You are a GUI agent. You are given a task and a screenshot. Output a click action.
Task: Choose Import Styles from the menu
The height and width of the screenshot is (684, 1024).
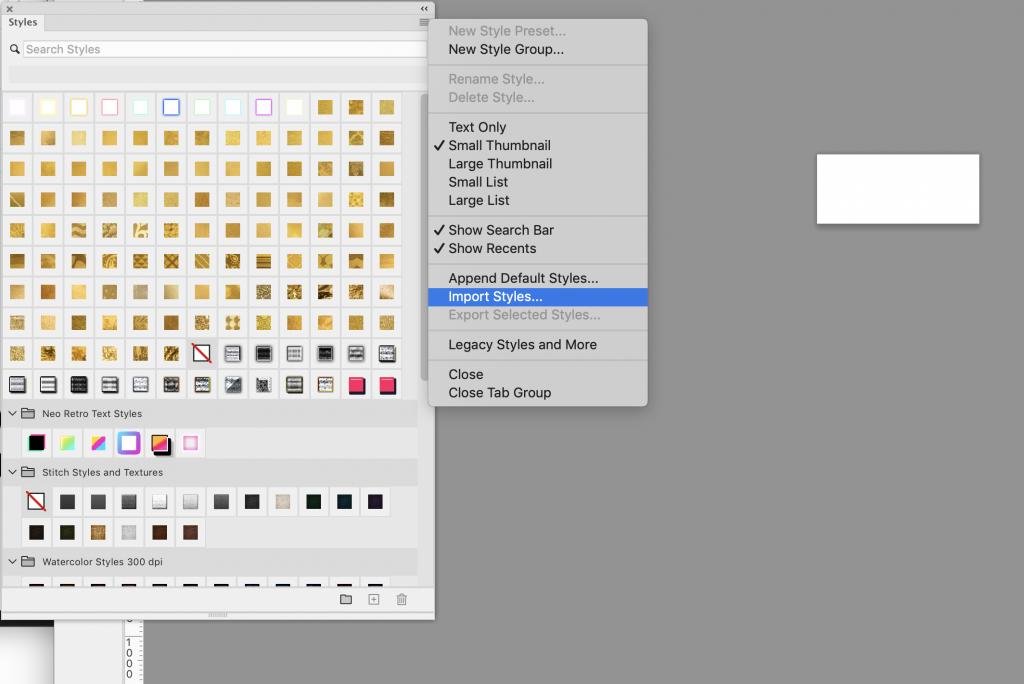tap(495, 297)
